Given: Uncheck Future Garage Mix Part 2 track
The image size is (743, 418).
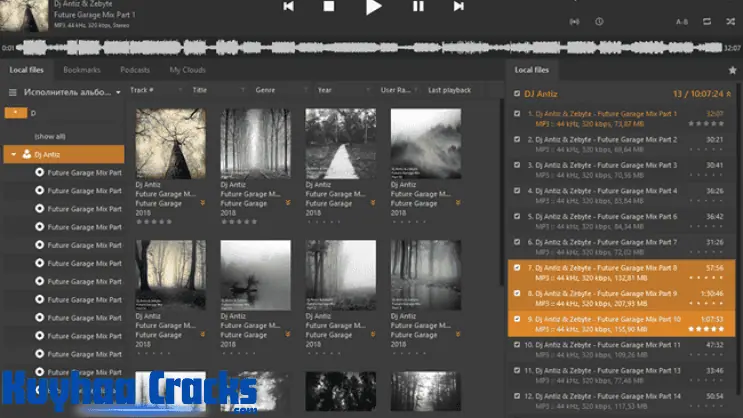Looking at the screenshot, I should pos(517,139).
